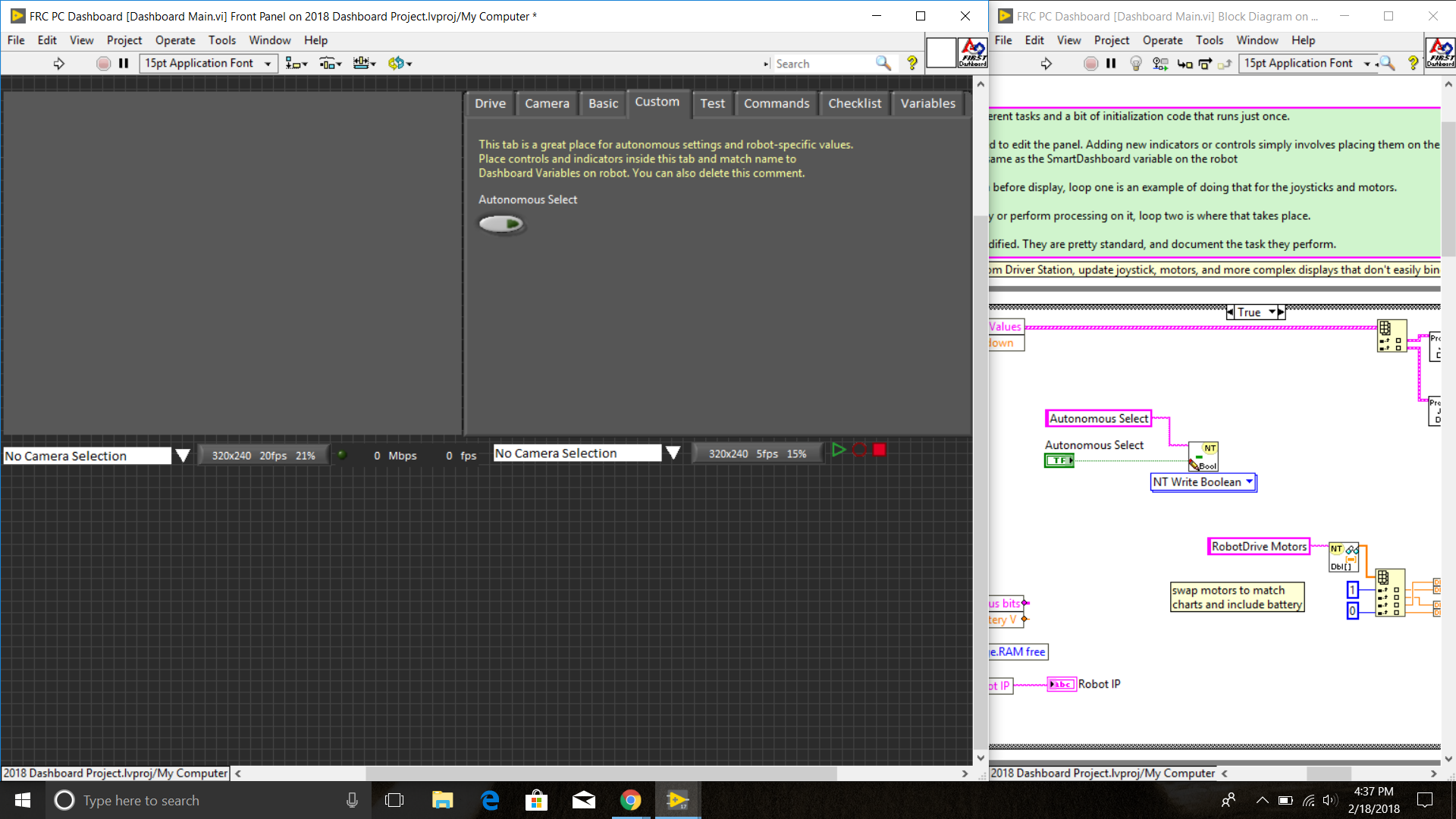The height and width of the screenshot is (819, 1456).
Task: Select Index Array node near RobotDrive Motors
Action: coord(1390,592)
